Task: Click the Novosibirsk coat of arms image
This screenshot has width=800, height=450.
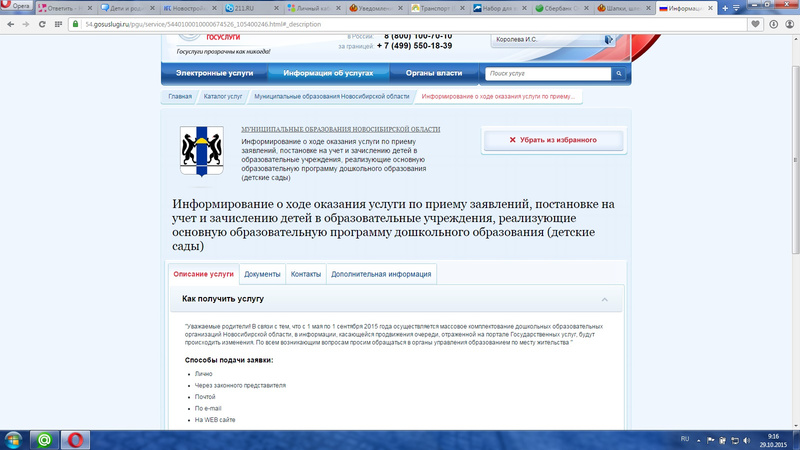Action: 202,151
